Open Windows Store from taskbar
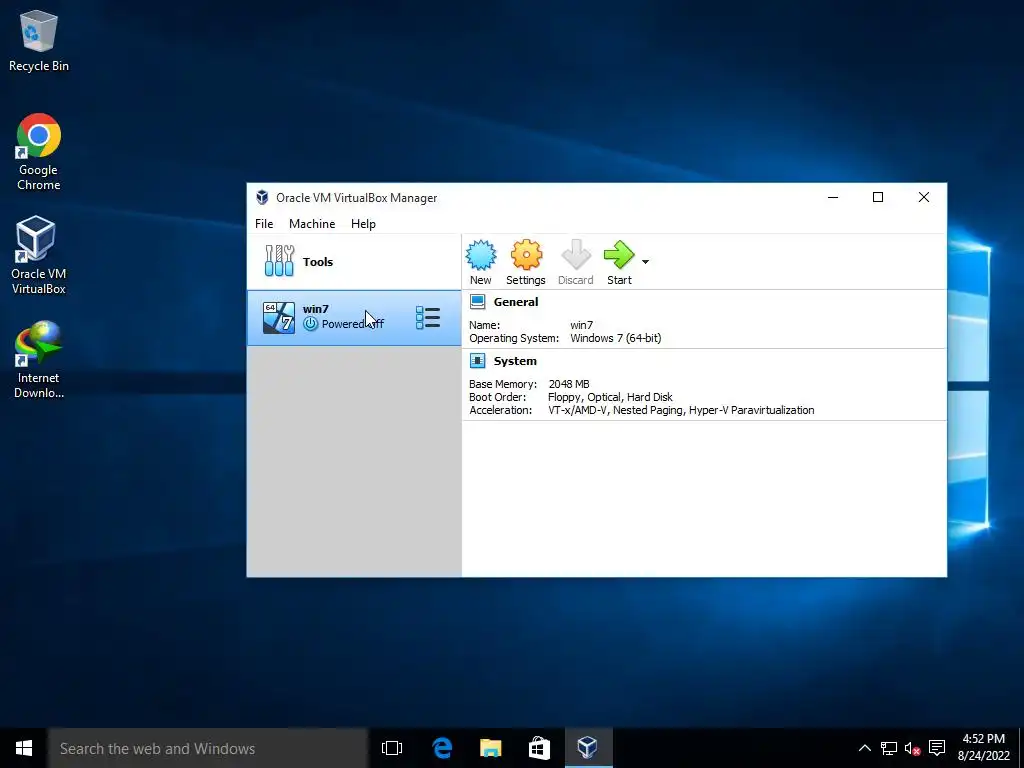1024x768 pixels. point(539,748)
